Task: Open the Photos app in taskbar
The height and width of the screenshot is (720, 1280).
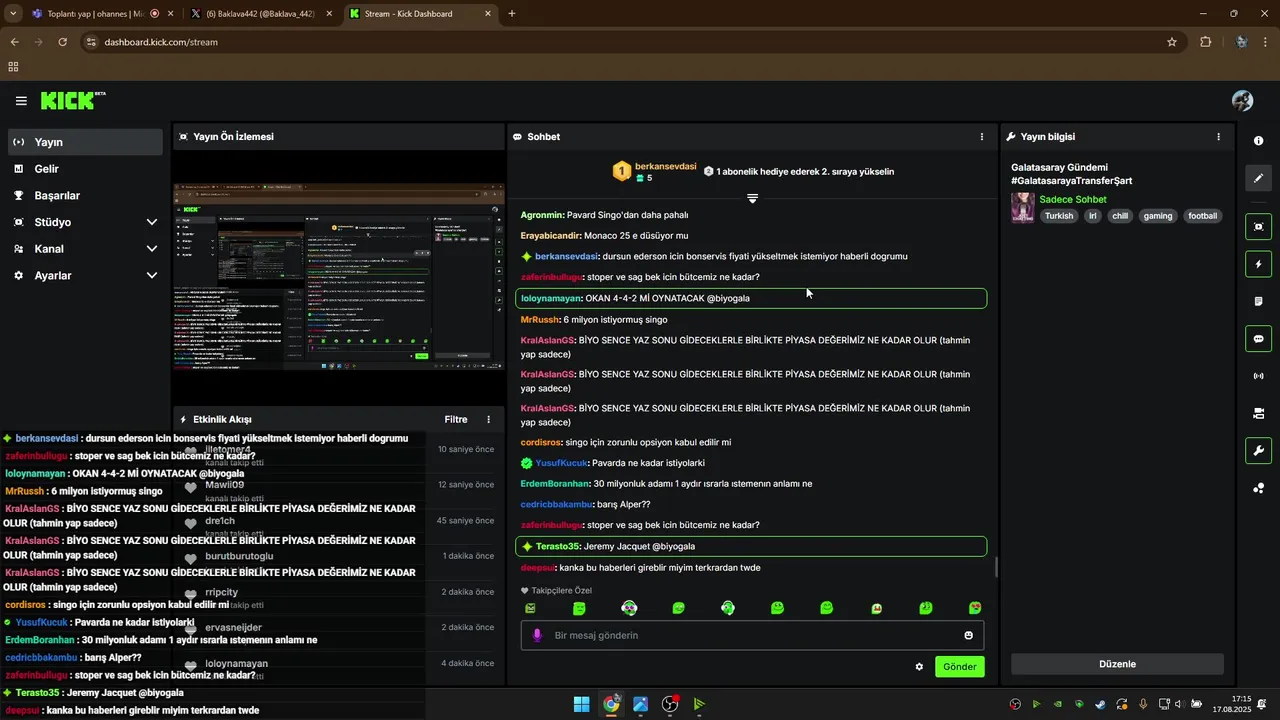Action: [641, 704]
